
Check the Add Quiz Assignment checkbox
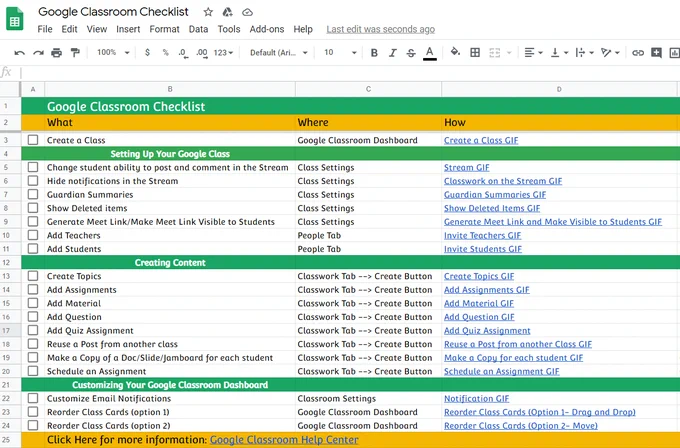33,330
